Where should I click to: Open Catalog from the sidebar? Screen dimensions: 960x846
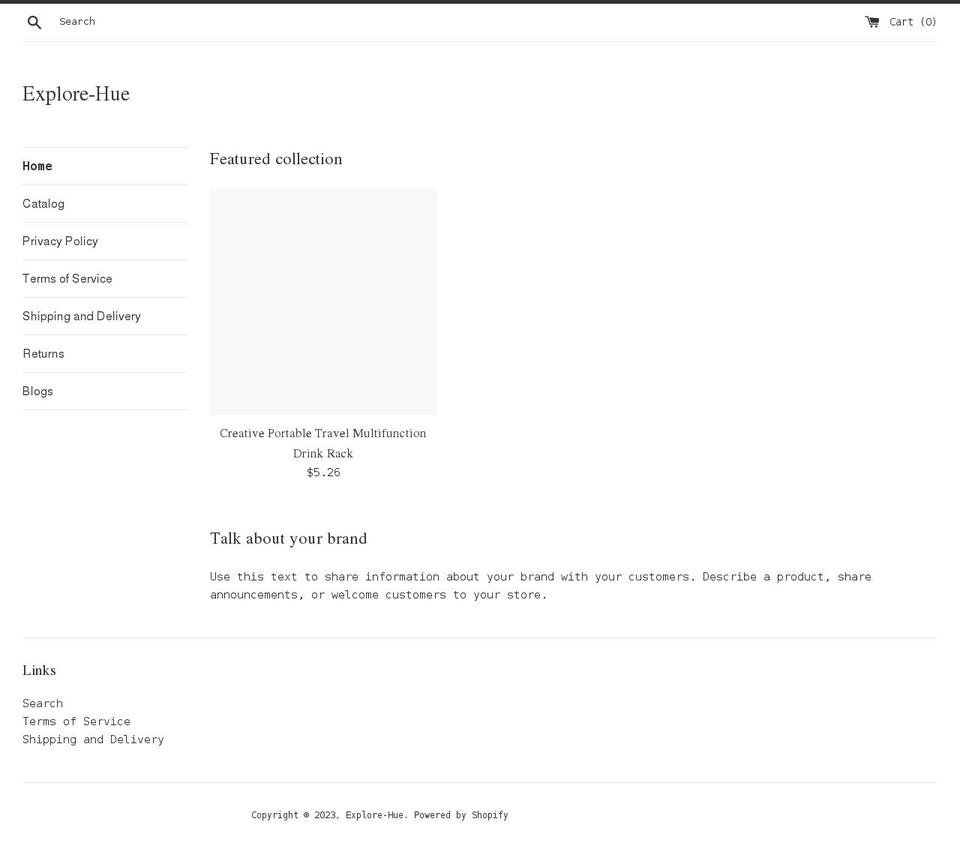43,204
